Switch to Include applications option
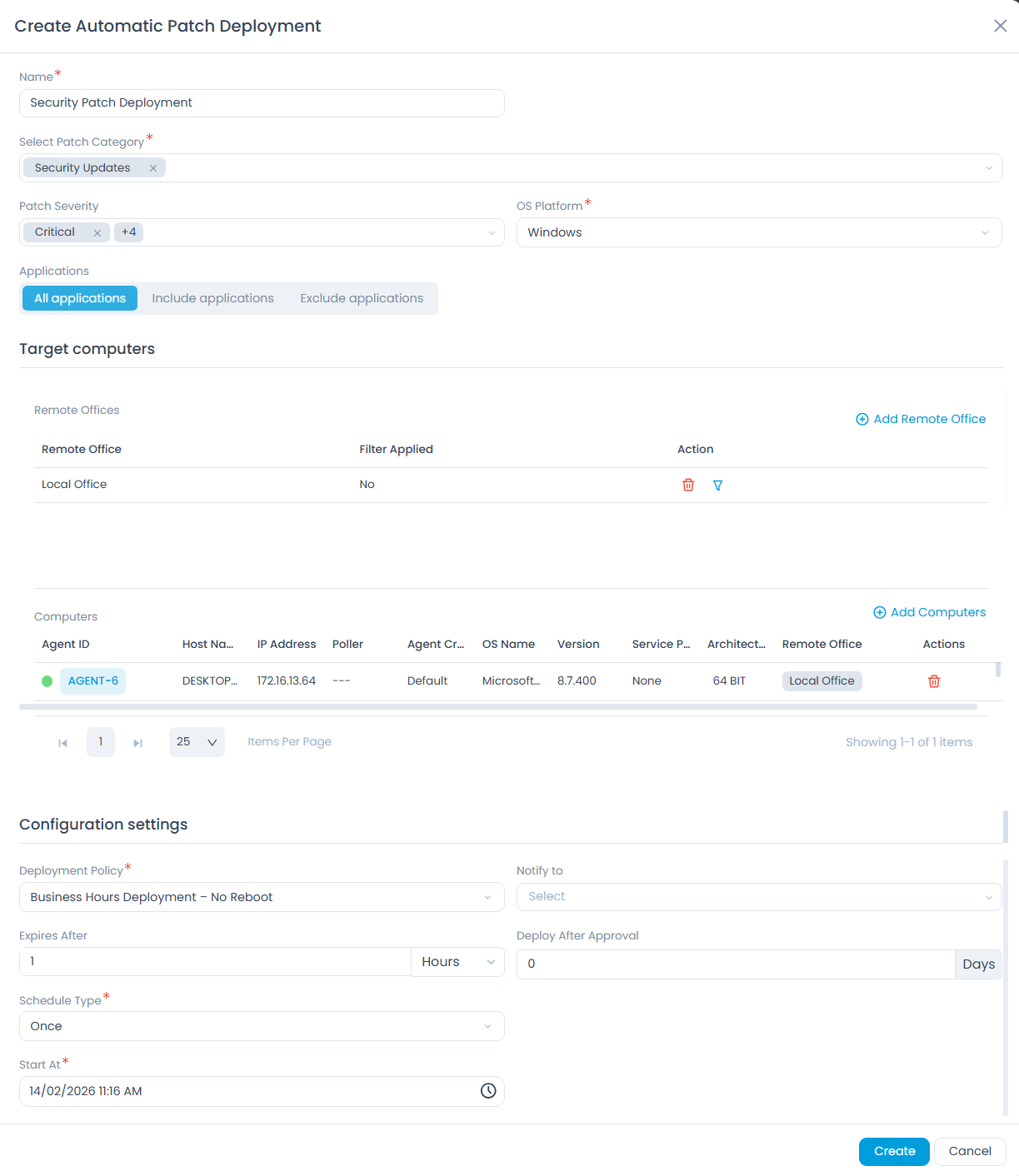1019x1176 pixels. click(x=212, y=298)
